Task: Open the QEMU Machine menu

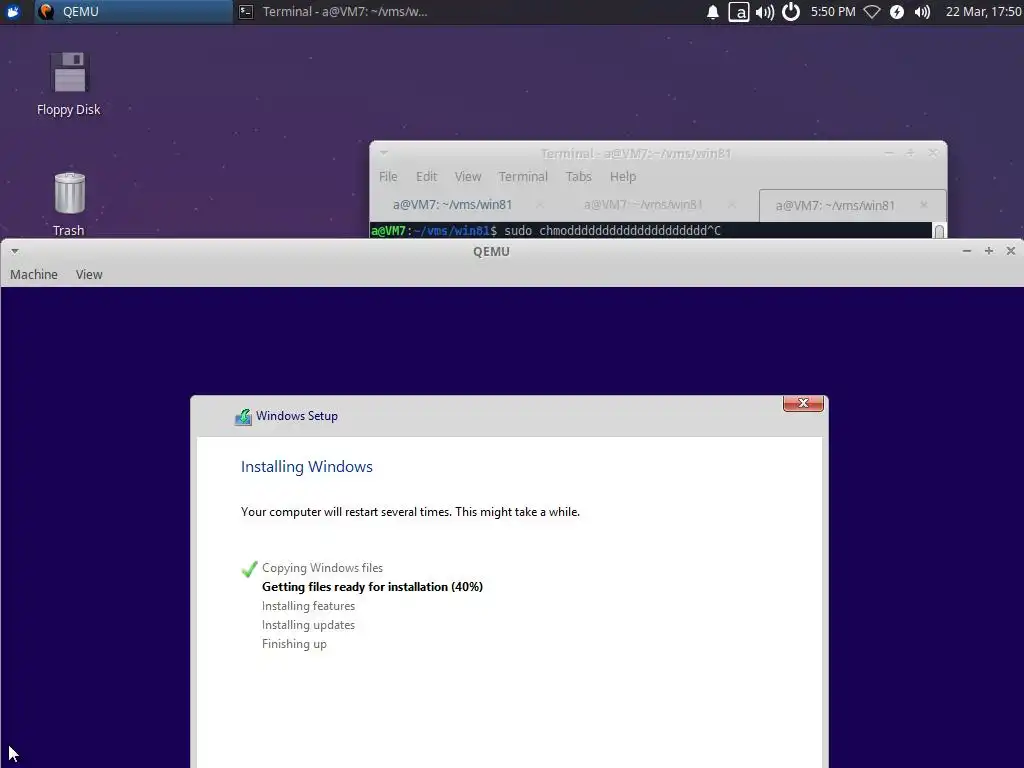Action: (34, 275)
